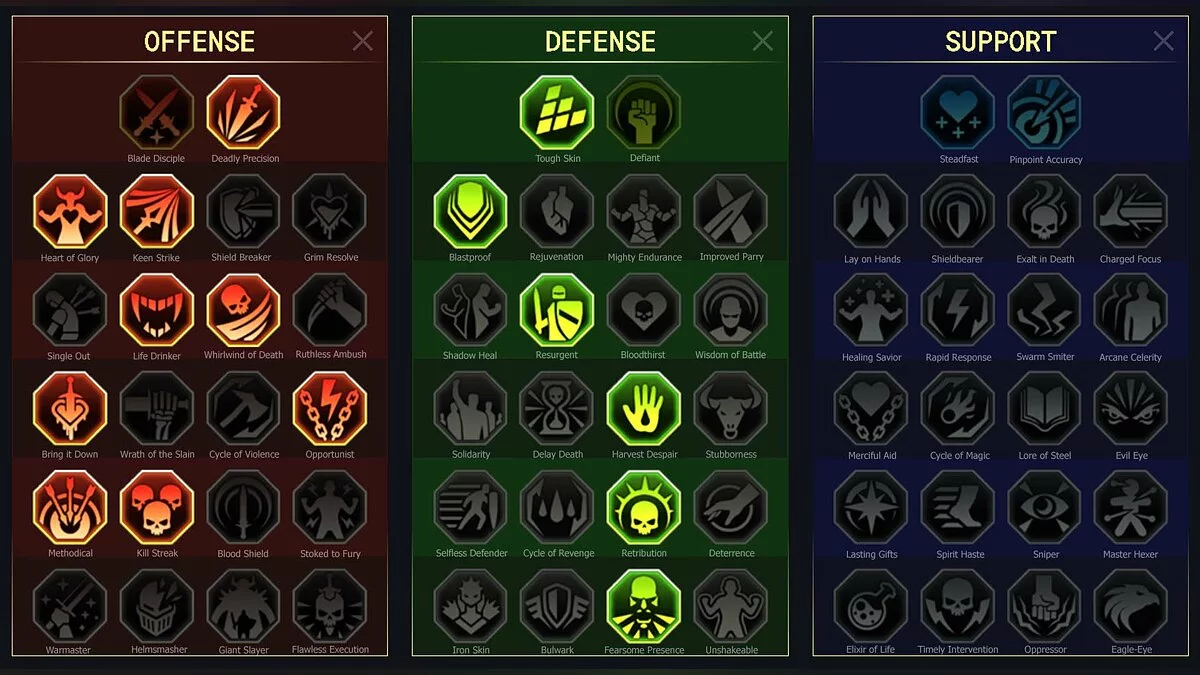
Task: Select the Lore of Steel mastery
Action: pos(1045,409)
